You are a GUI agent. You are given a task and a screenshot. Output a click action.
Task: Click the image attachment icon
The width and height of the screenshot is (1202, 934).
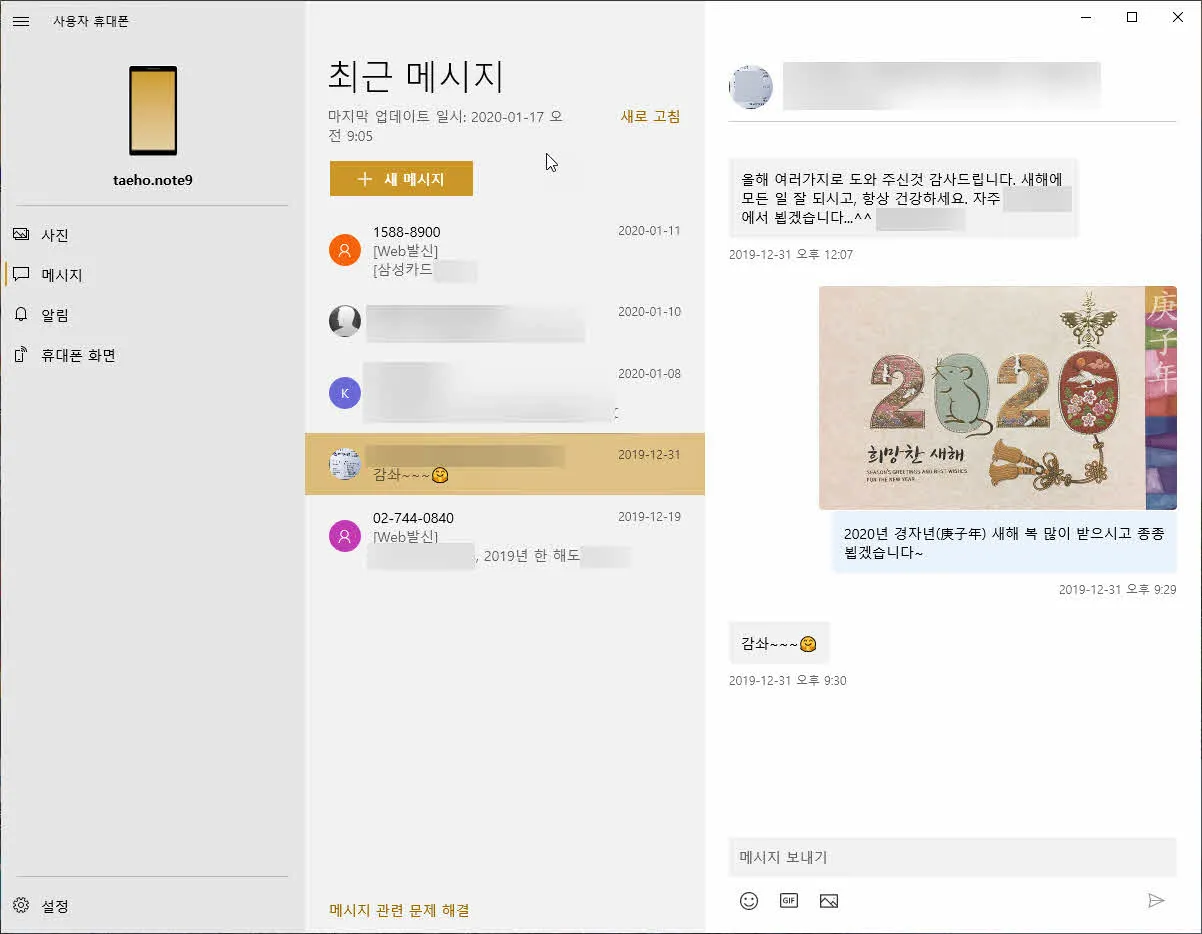[828, 900]
